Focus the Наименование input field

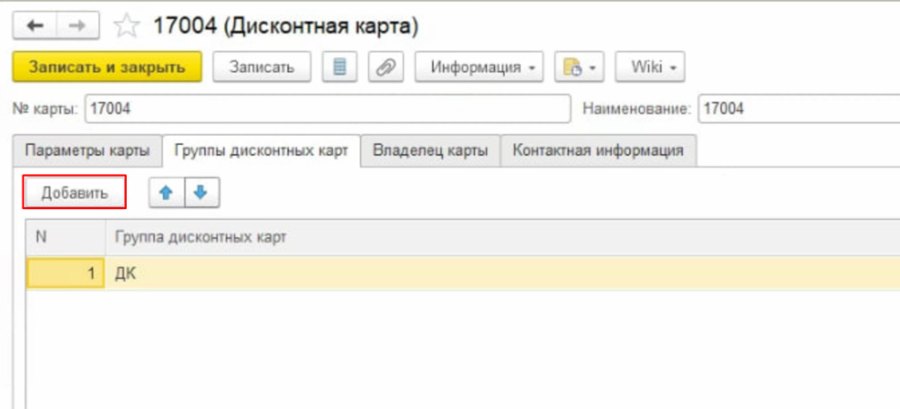point(799,108)
